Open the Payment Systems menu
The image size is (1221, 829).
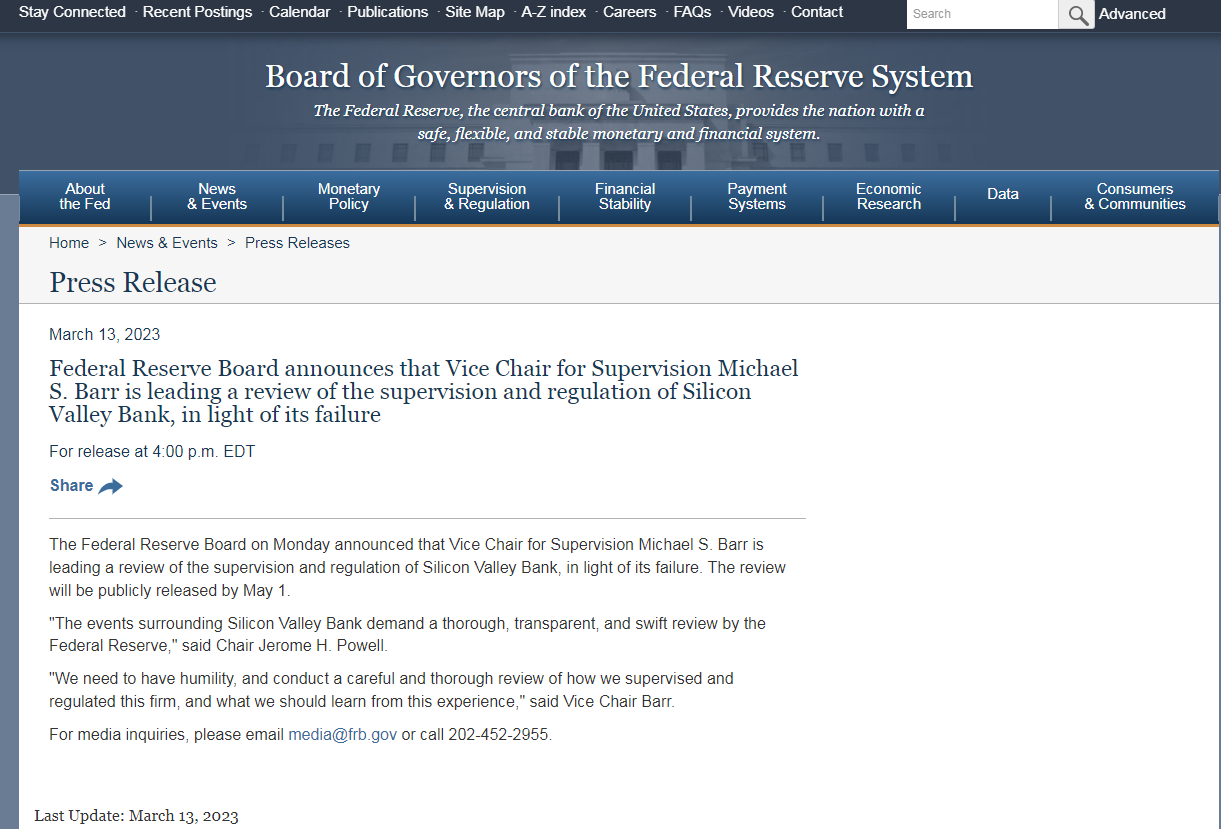[757, 196]
